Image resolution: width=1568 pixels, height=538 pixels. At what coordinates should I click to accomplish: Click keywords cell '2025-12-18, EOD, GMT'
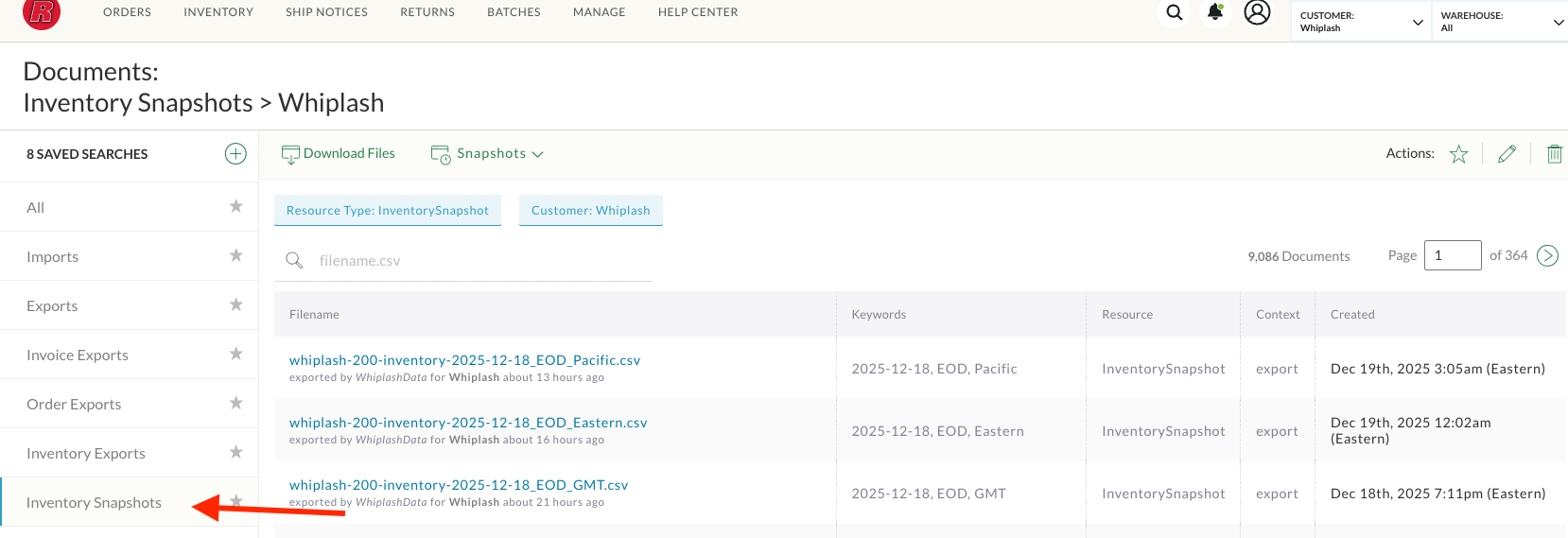(929, 494)
